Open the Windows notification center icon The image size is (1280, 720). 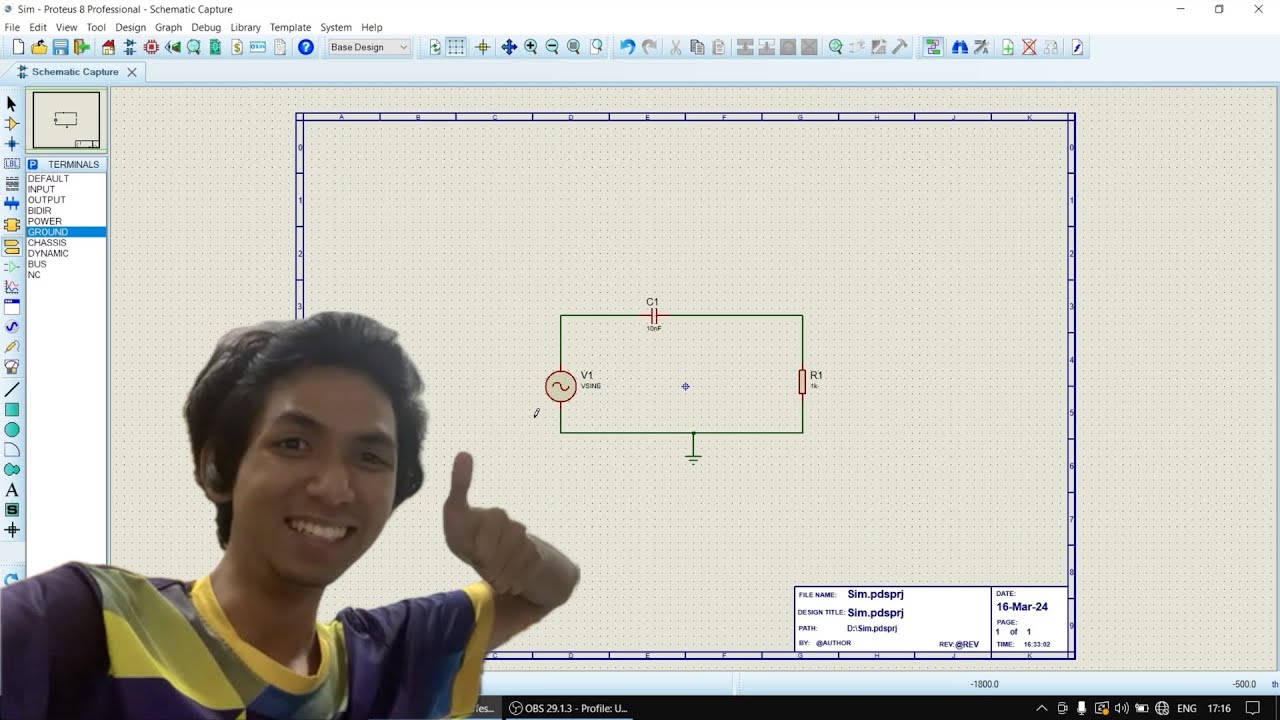[1253, 708]
